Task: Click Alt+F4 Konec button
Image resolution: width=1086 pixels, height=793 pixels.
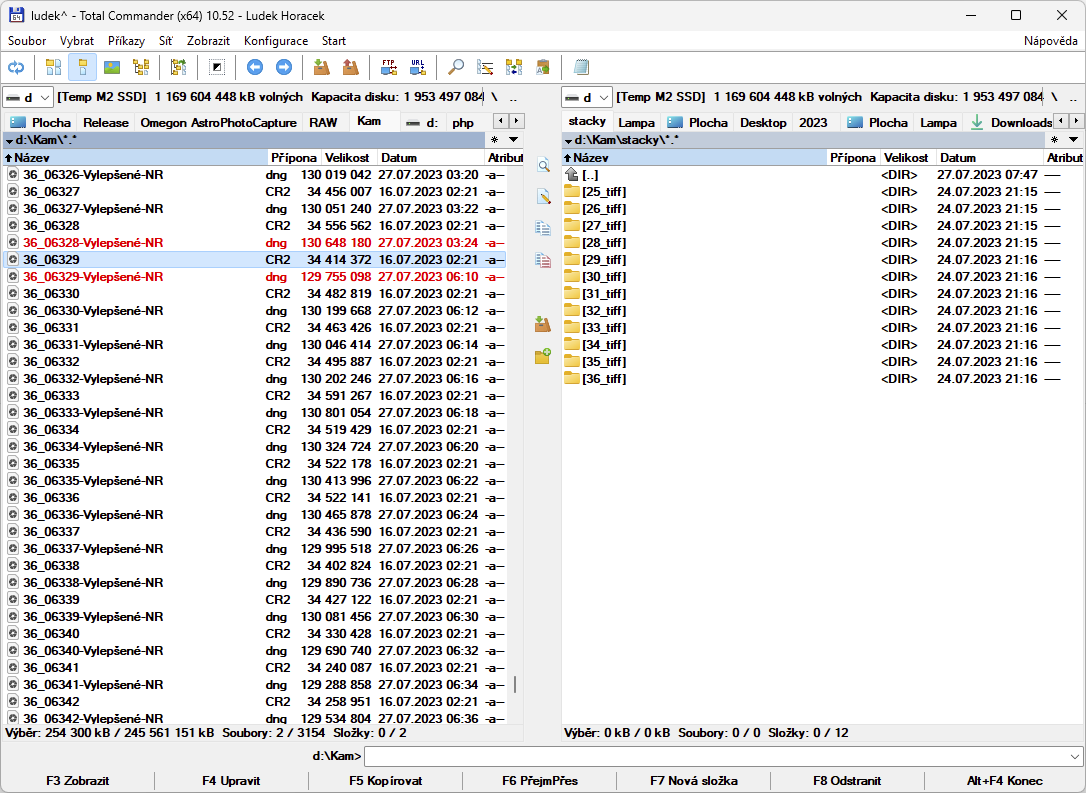Action: click(1004, 781)
